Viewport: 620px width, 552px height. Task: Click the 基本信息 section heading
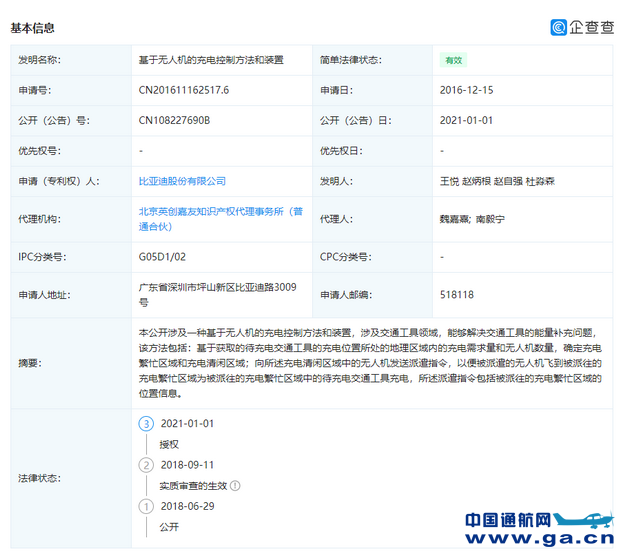click(x=33, y=28)
